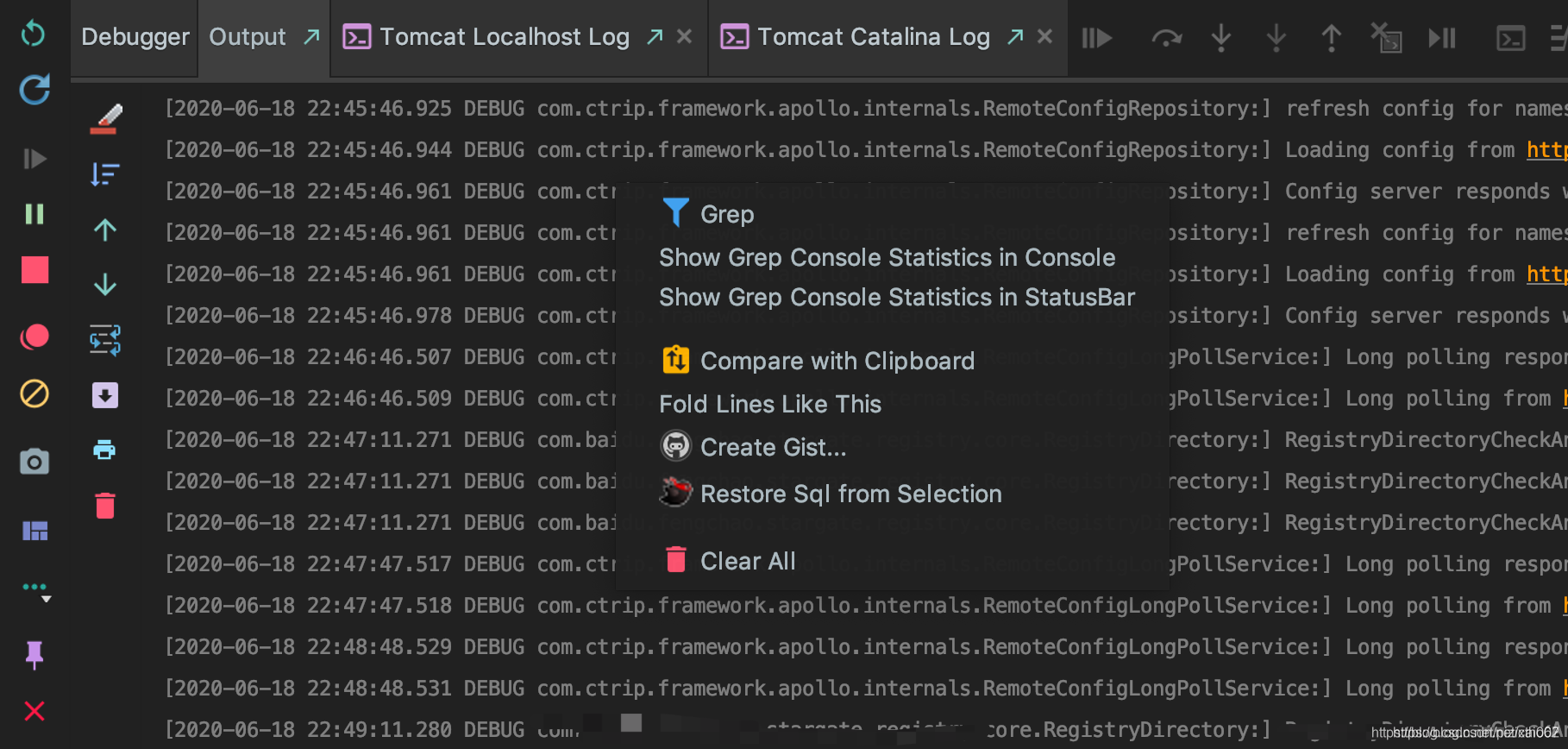
Task: Toggle Mute Breakpoints icon
Action: point(34,394)
